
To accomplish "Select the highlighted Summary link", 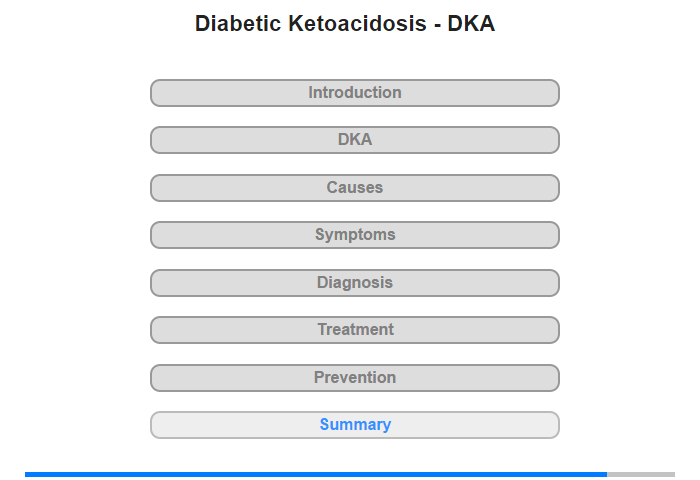I will (x=354, y=425).
